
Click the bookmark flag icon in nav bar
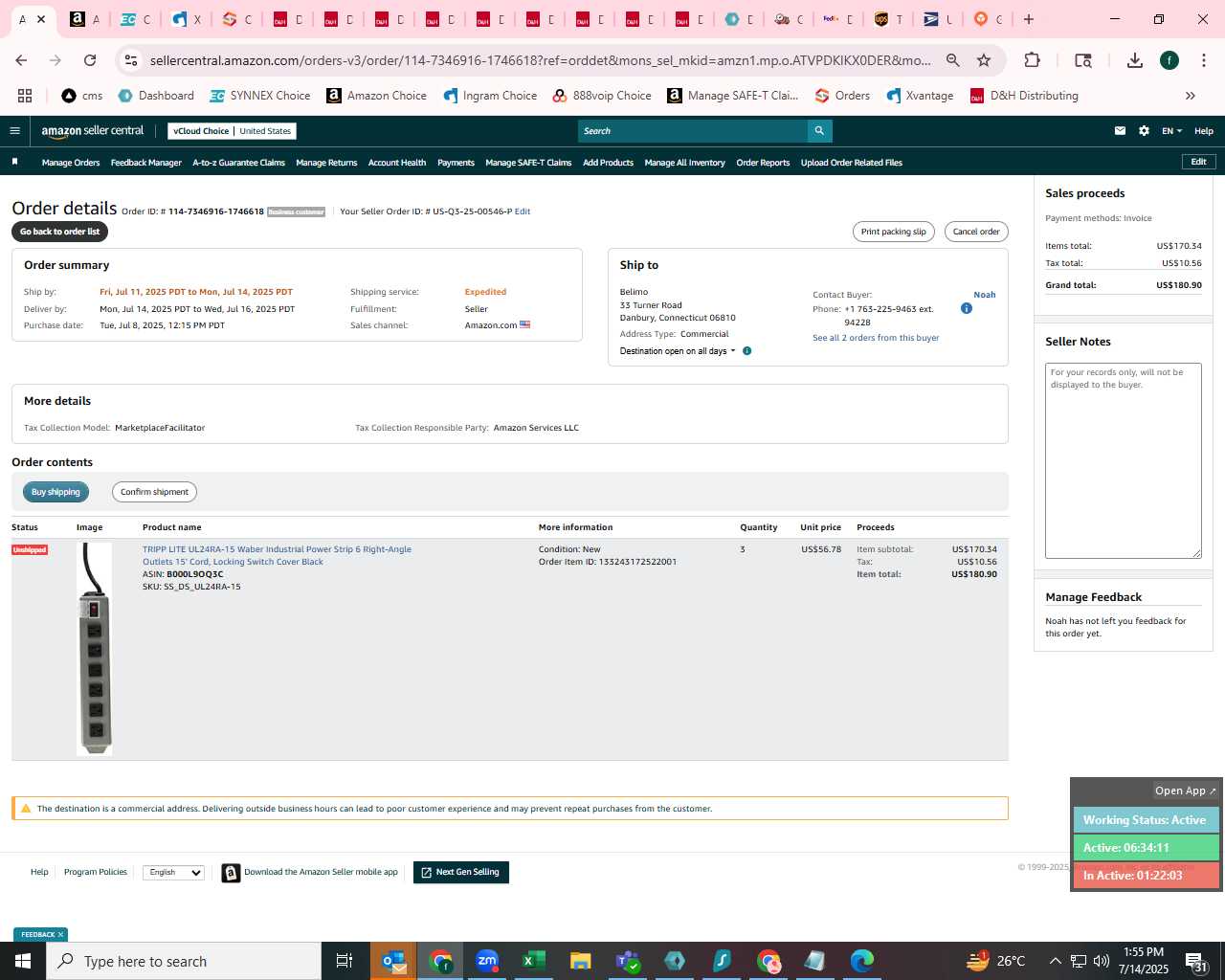pos(14,162)
